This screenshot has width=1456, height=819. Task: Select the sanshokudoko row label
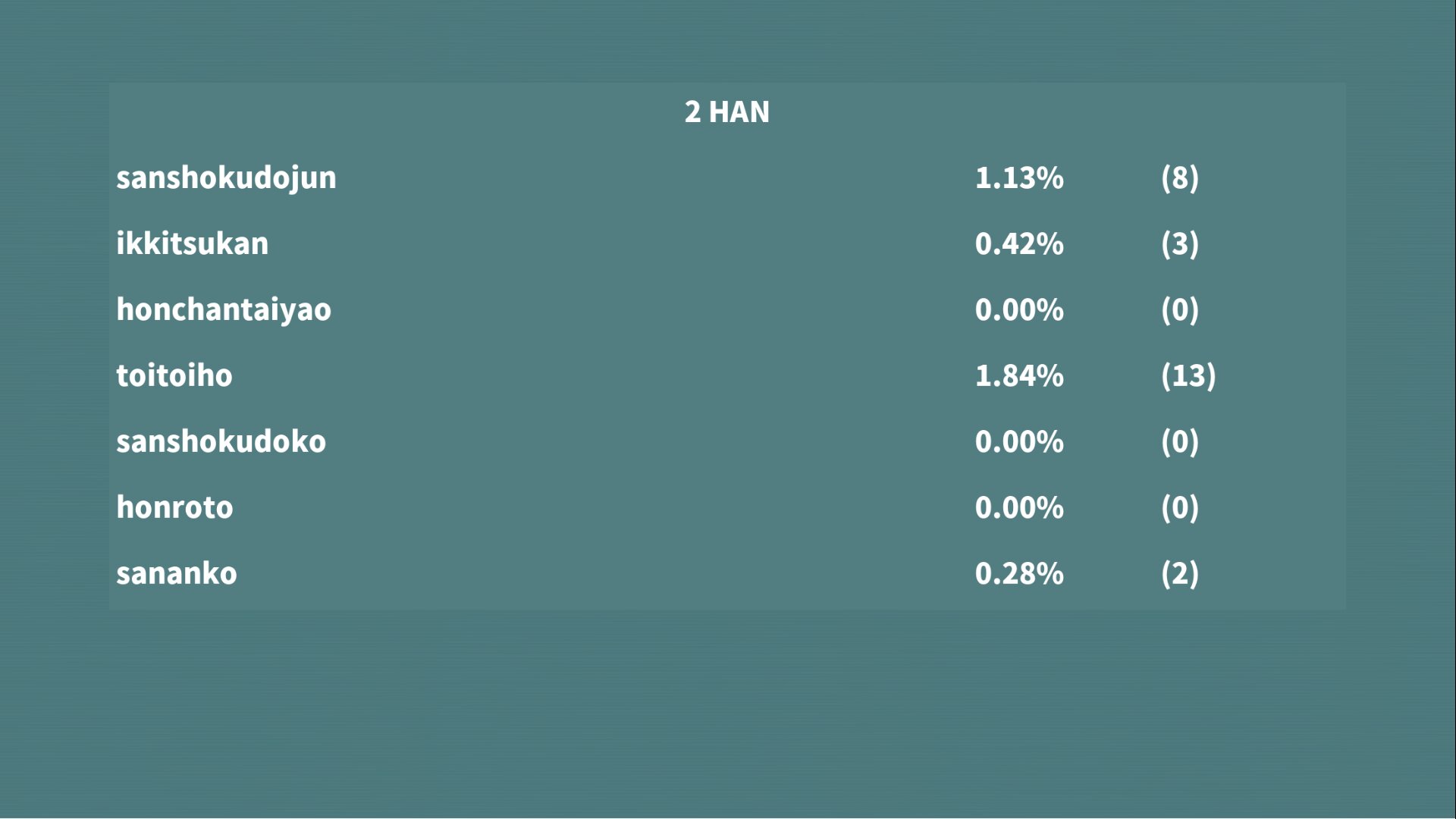tap(221, 442)
